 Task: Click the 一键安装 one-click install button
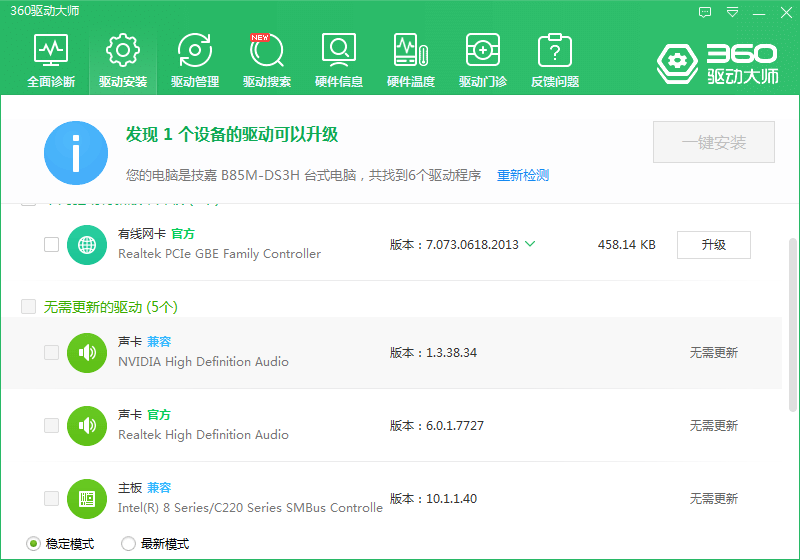tap(714, 142)
